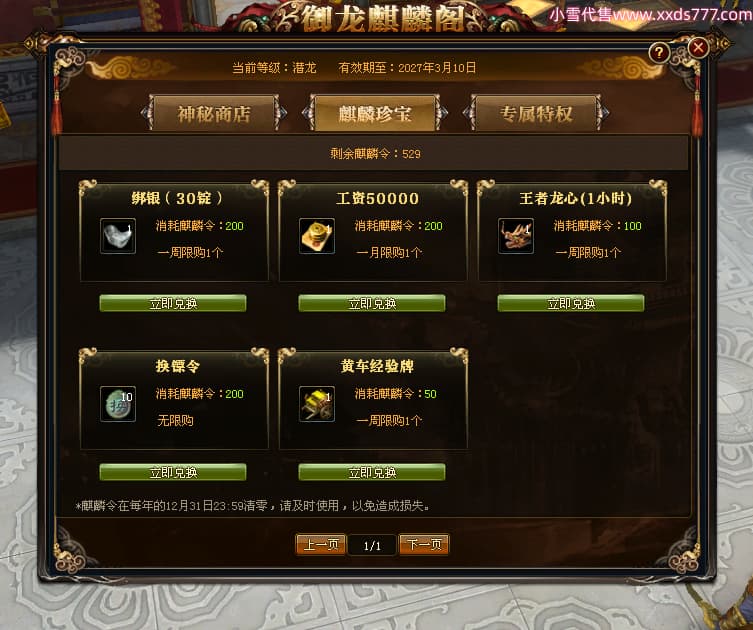Click the 剩余麒麟令 529 balance bar

click(x=374, y=154)
